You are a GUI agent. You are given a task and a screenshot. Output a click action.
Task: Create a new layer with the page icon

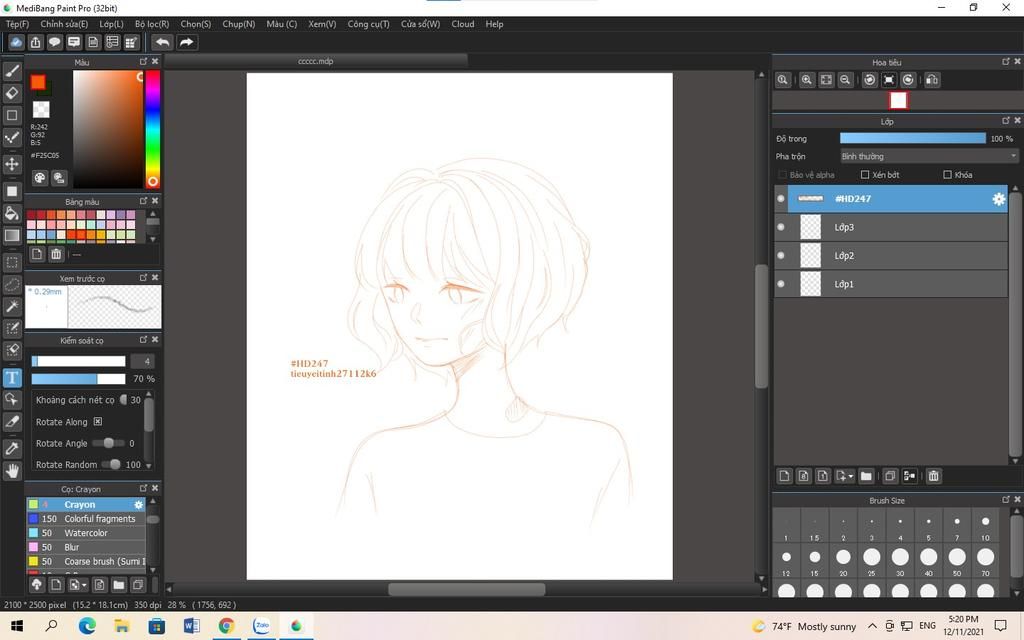784,476
